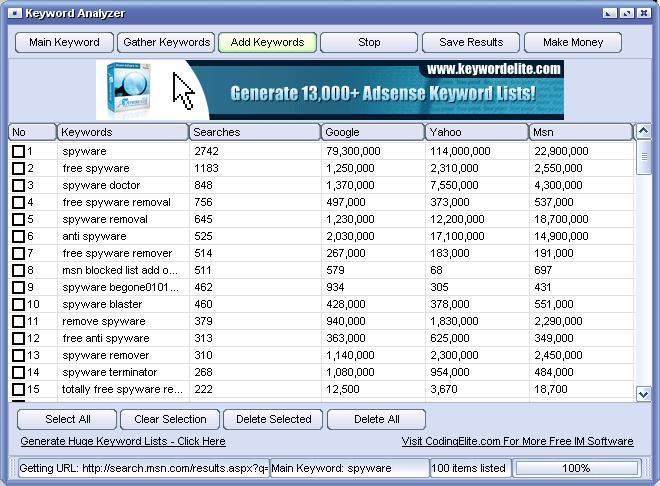Click Google count 79,300,000
The width and height of the screenshot is (660, 486).
coord(353,151)
